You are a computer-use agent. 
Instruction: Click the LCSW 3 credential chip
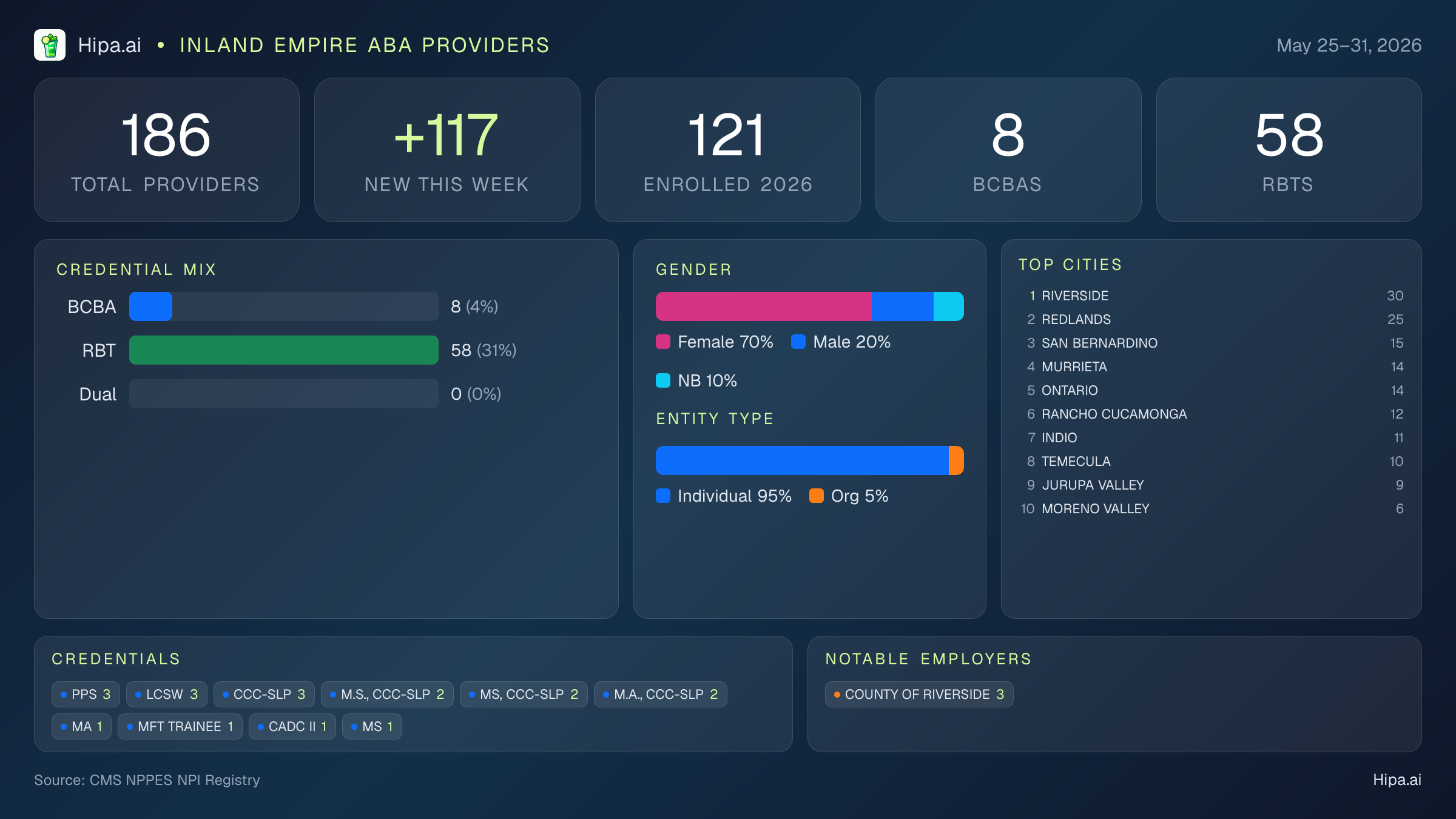166,694
